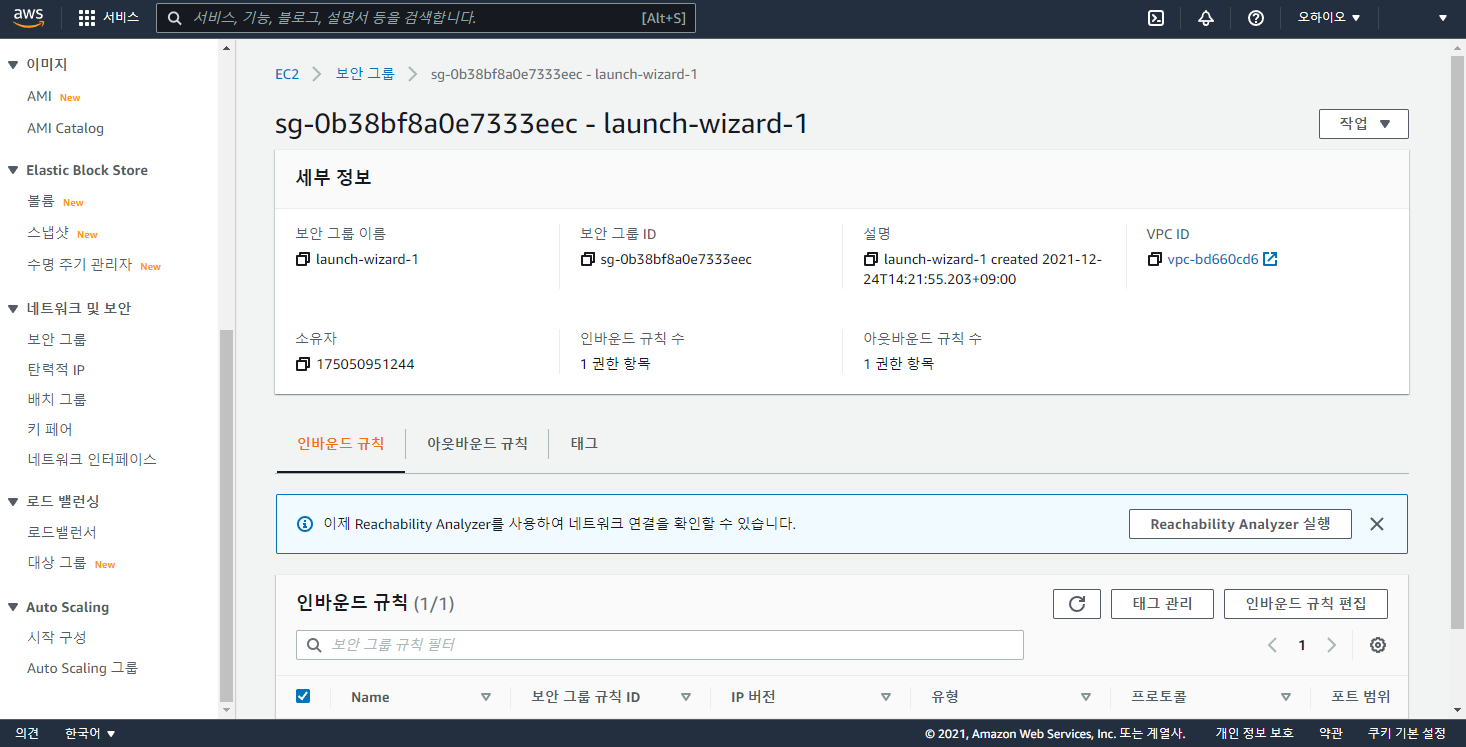The image size is (1466, 747).
Task: Open 쿠키 기본 설정 footer link
Action: [x=1407, y=733]
